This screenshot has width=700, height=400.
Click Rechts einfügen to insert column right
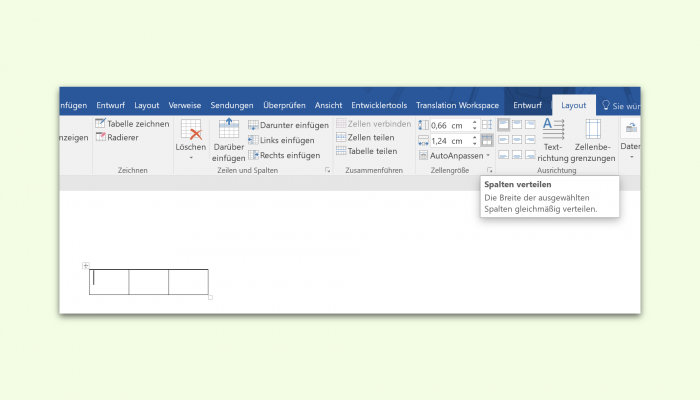pos(284,155)
